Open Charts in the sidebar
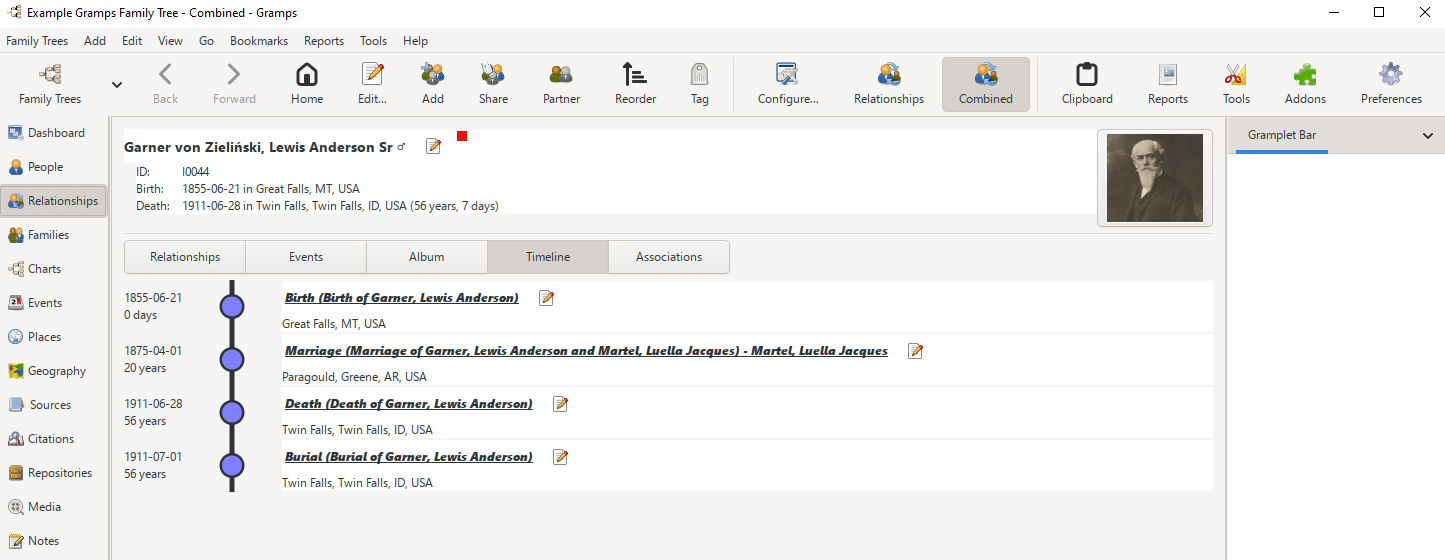 (x=54, y=269)
